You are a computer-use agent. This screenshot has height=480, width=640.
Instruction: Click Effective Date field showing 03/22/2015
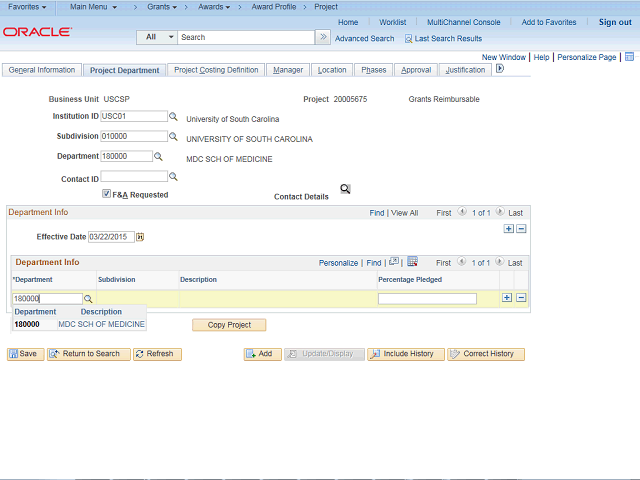tap(111, 237)
